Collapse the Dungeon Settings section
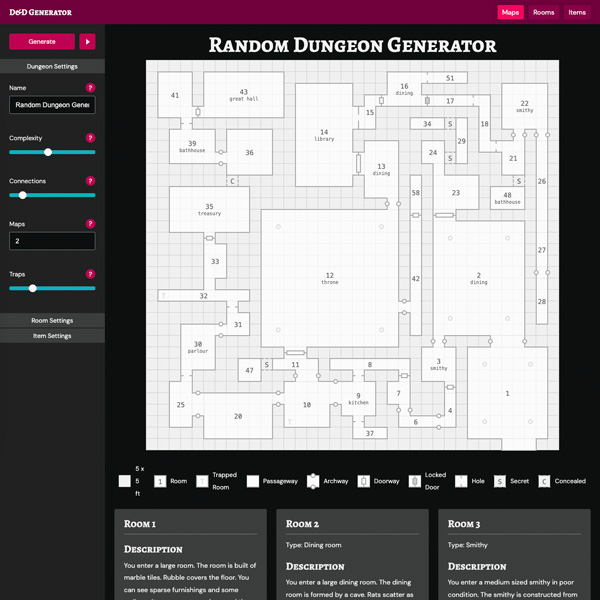The width and height of the screenshot is (600, 600). tap(52, 66)
